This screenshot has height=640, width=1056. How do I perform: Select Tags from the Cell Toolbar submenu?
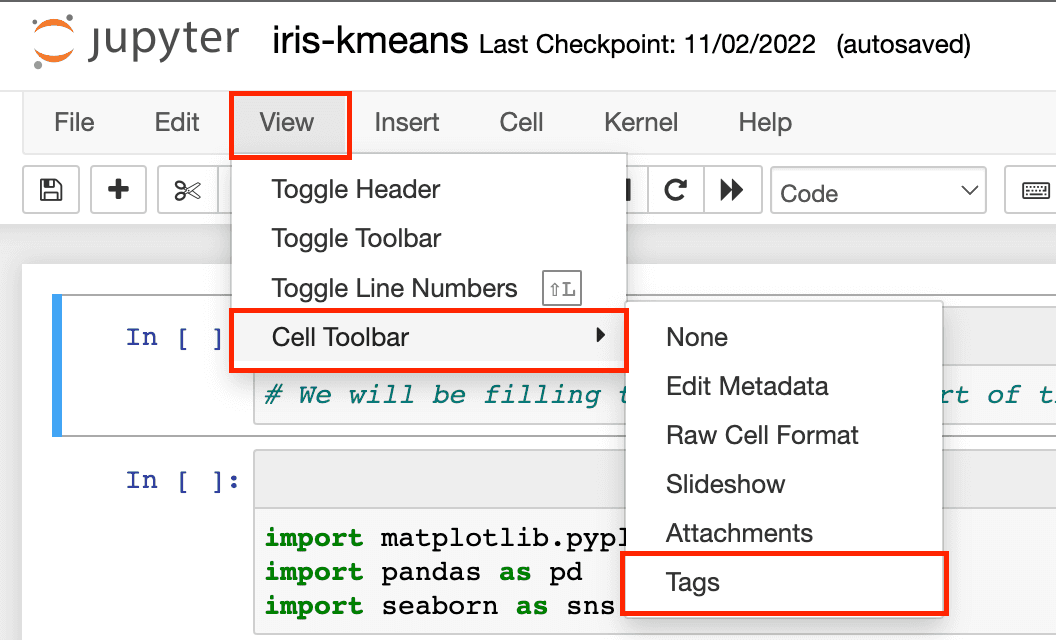click(693, 583)
